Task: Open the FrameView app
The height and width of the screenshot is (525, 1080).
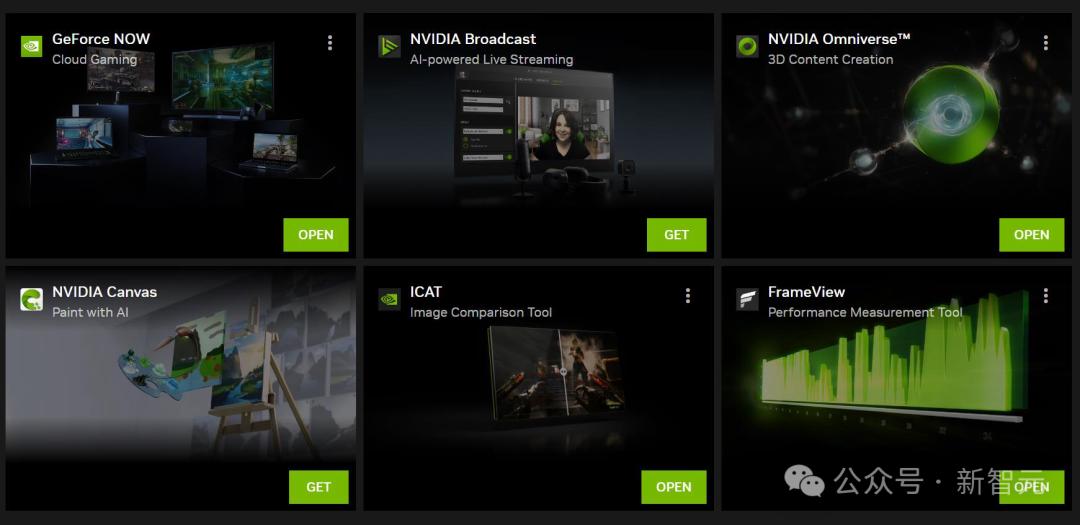Action: [x=1032, y=487]
